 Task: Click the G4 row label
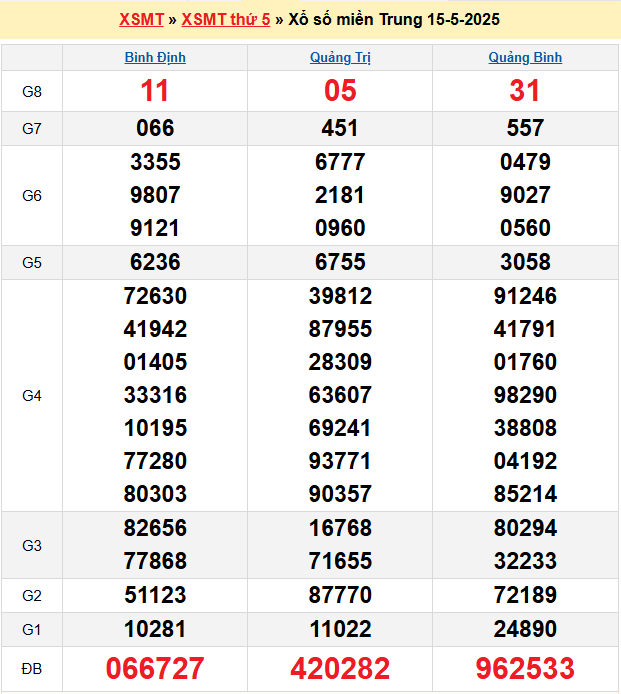[x=32, y=395]
